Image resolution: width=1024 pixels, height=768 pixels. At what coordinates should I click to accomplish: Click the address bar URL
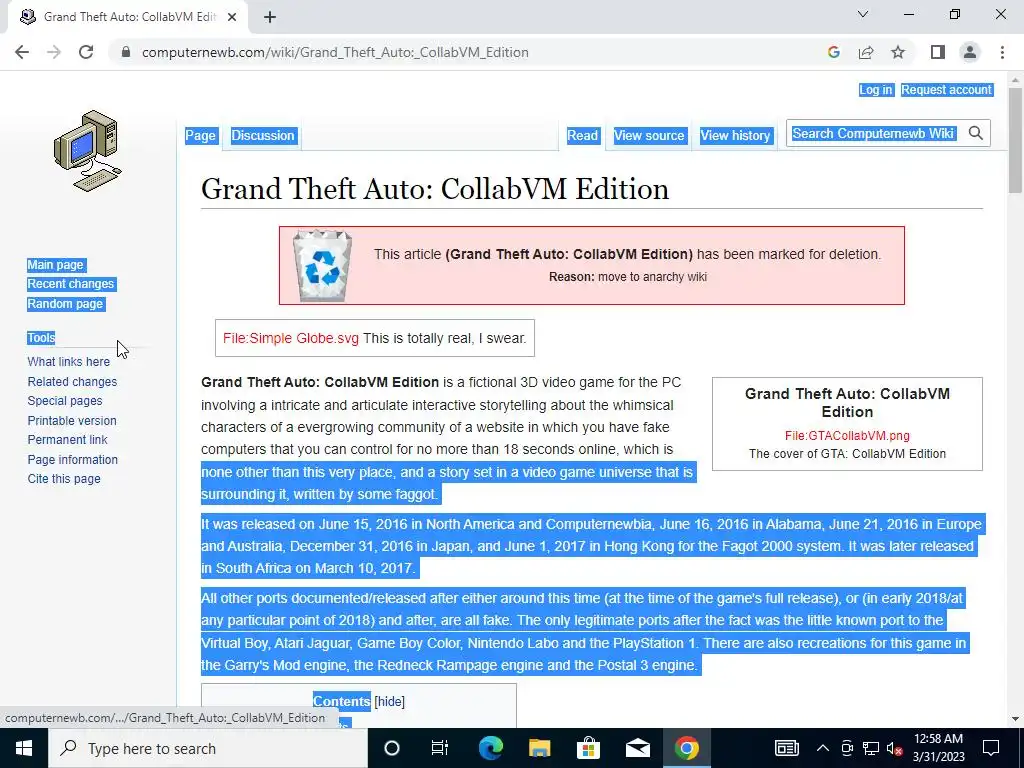click(x=335, y=52)
